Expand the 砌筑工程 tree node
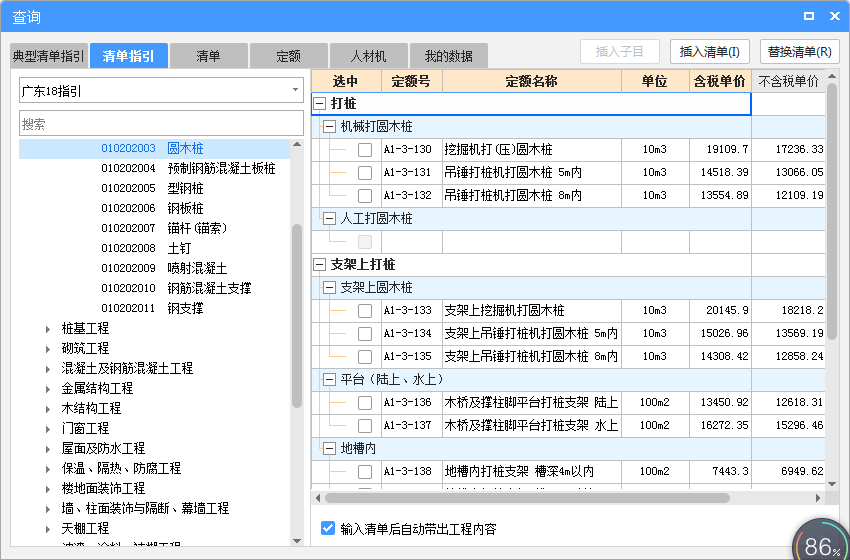Screen dimensions: 850x560 48,349
